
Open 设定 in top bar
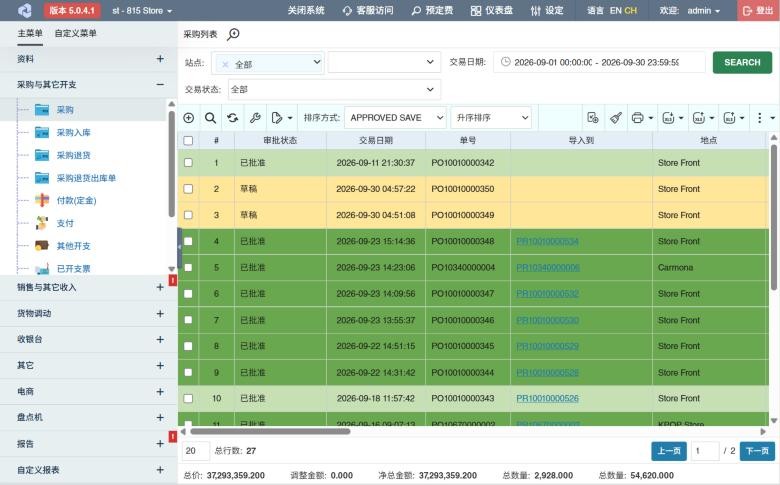point(547,10)
